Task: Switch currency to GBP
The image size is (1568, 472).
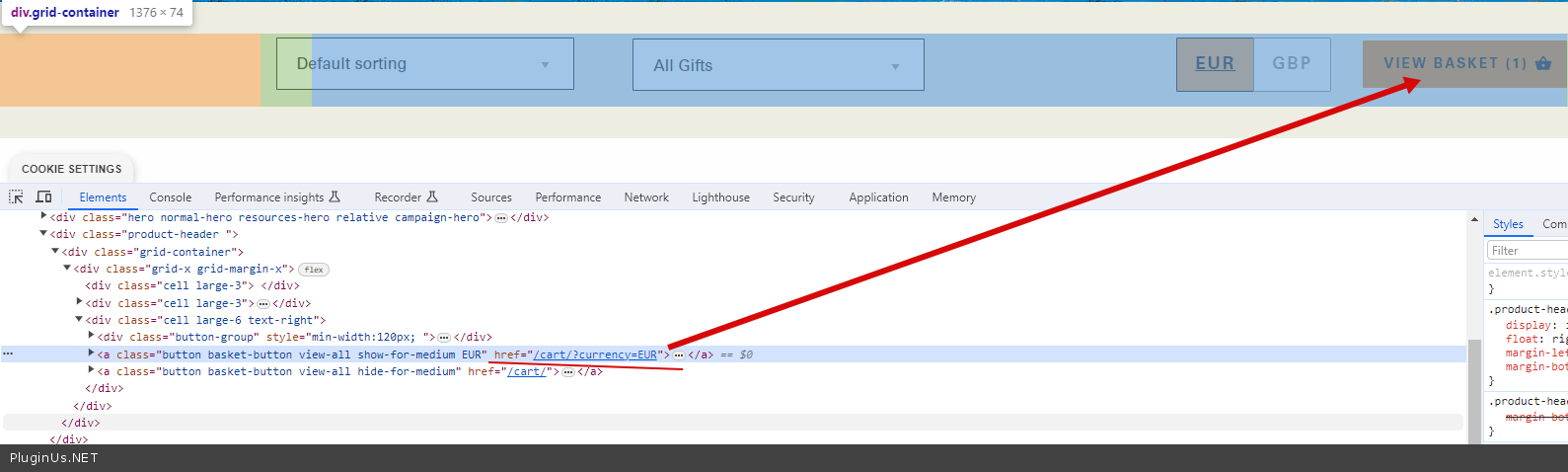Action: click(x=1292, y=64)
